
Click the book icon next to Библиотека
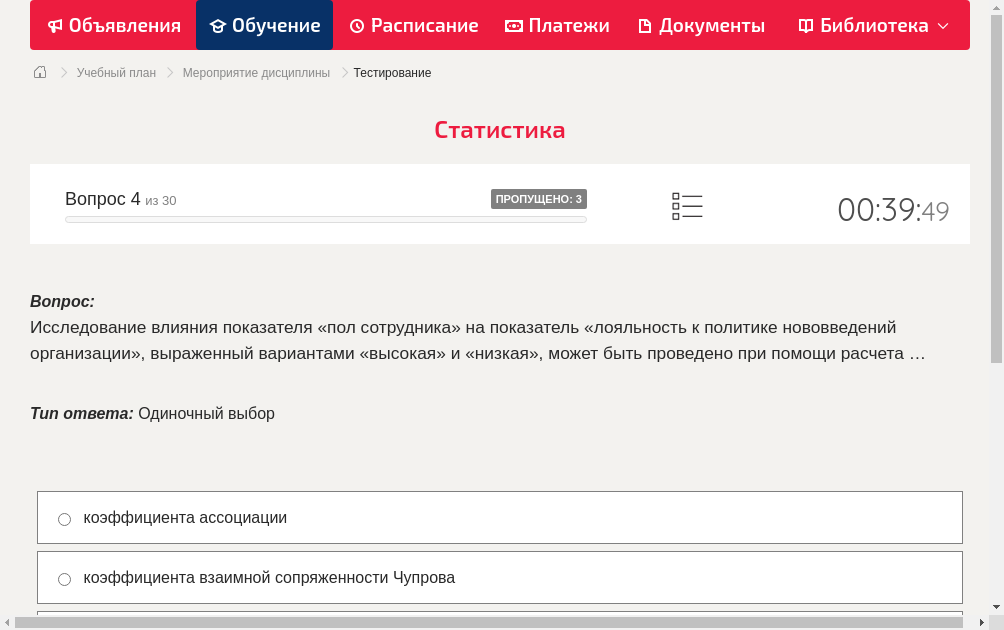tap(805, 25)
